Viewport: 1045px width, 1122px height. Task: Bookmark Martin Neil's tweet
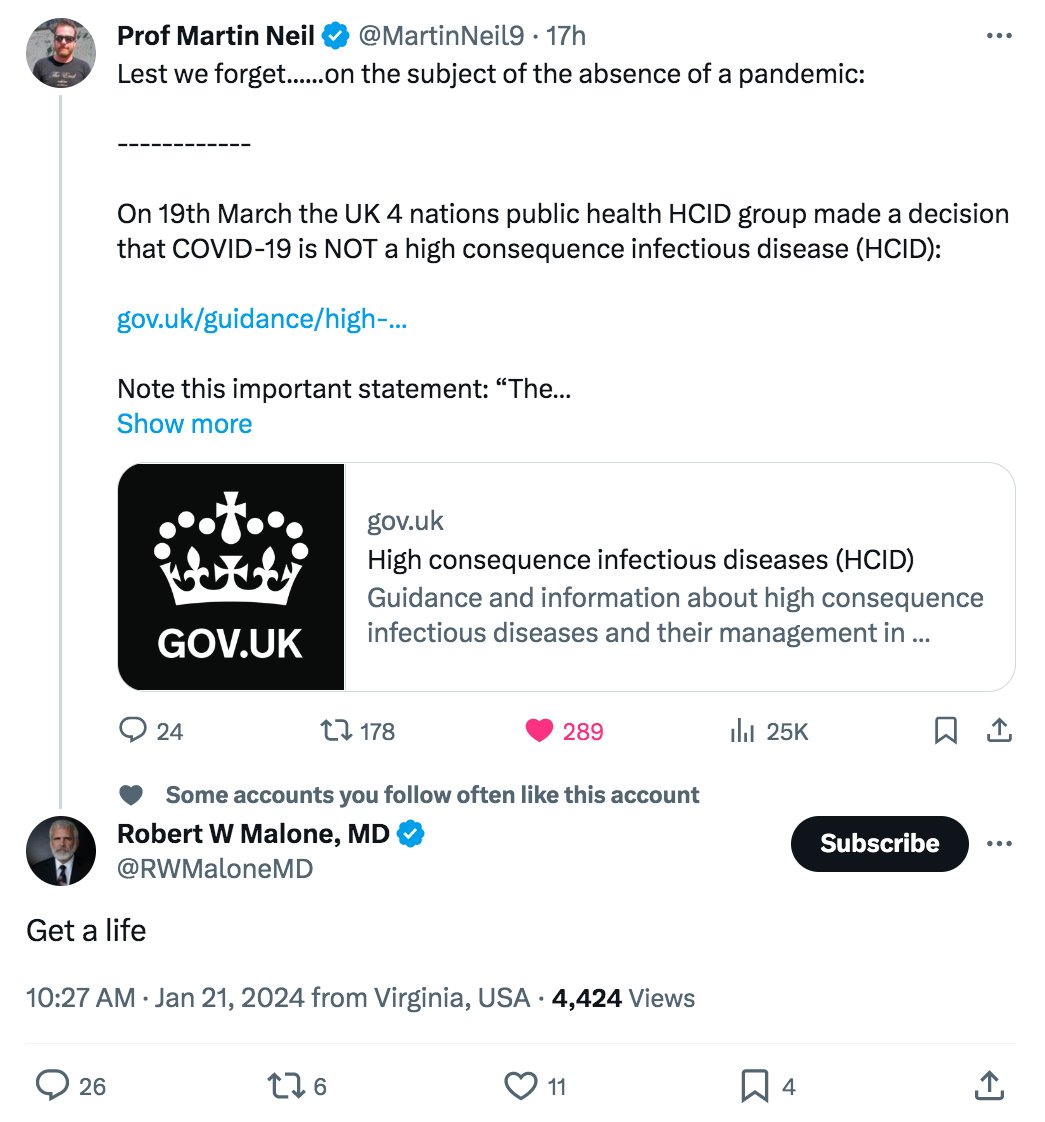point(946,731)
